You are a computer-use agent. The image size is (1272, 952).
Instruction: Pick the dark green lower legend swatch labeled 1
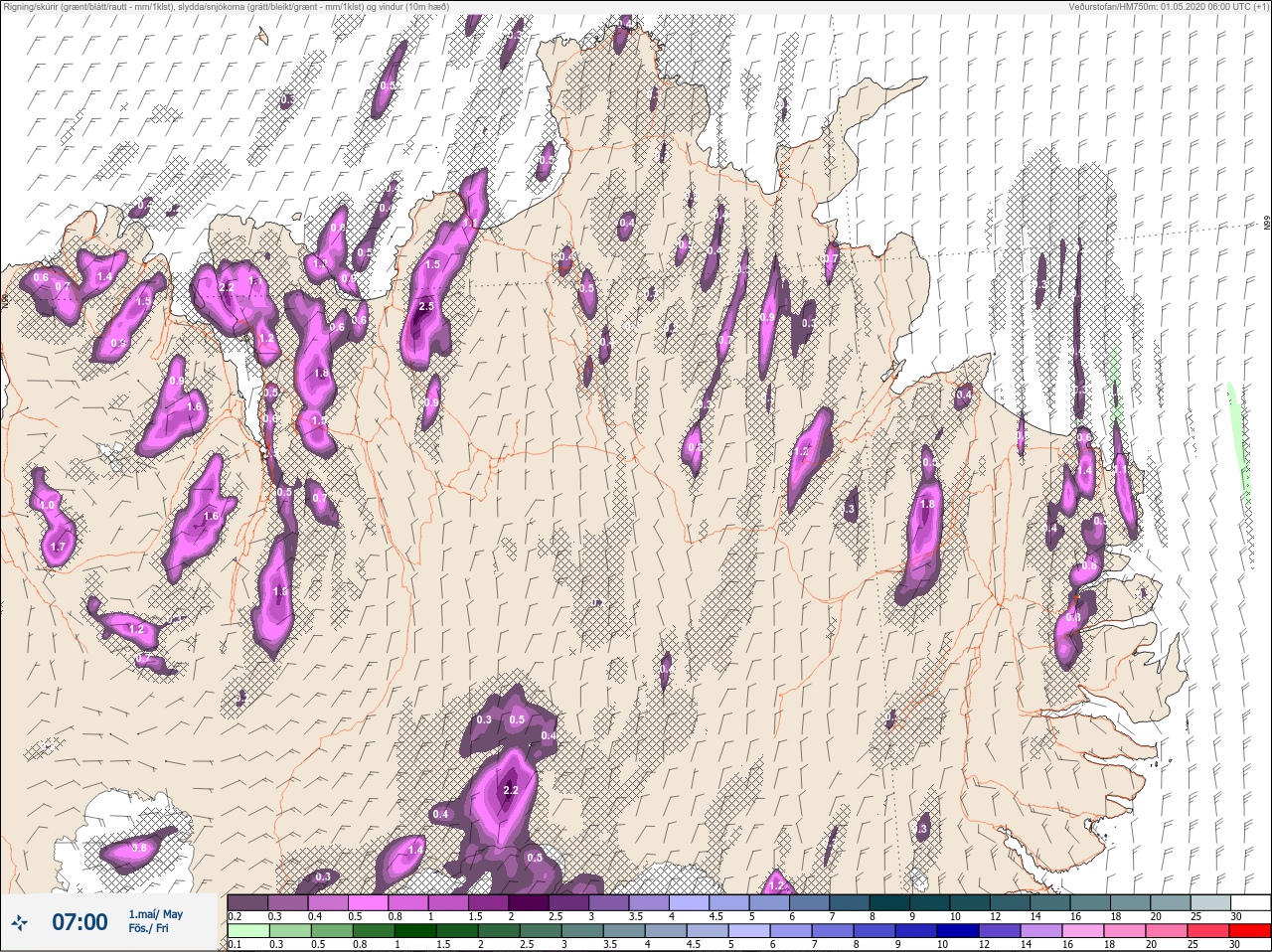(413, 930)
